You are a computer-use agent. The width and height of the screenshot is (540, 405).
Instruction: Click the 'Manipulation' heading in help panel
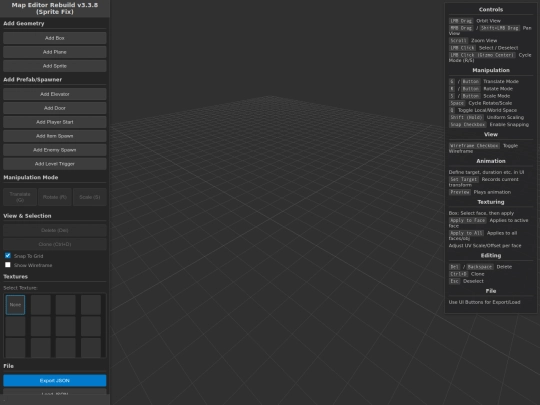click(x=491, y=70)
